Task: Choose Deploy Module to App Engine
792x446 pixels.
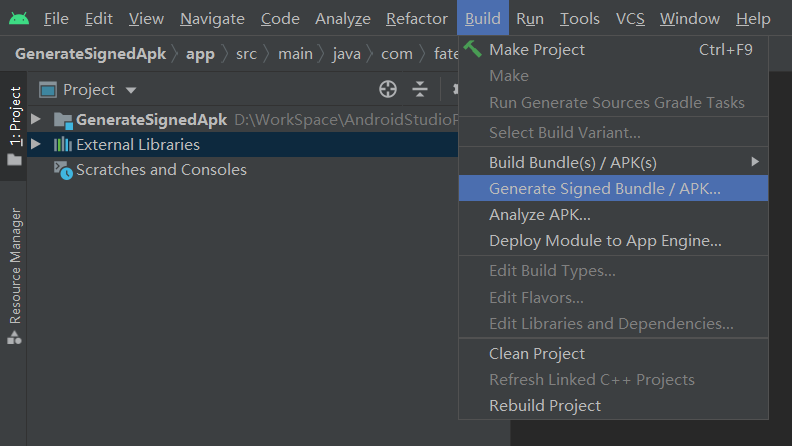Action: 613,240
